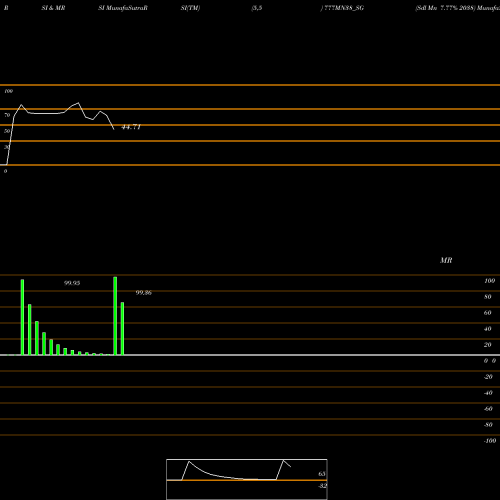Click the 'SI MunafaSutraR' header text
Screen dimensions: 500x500
[123, 8]
